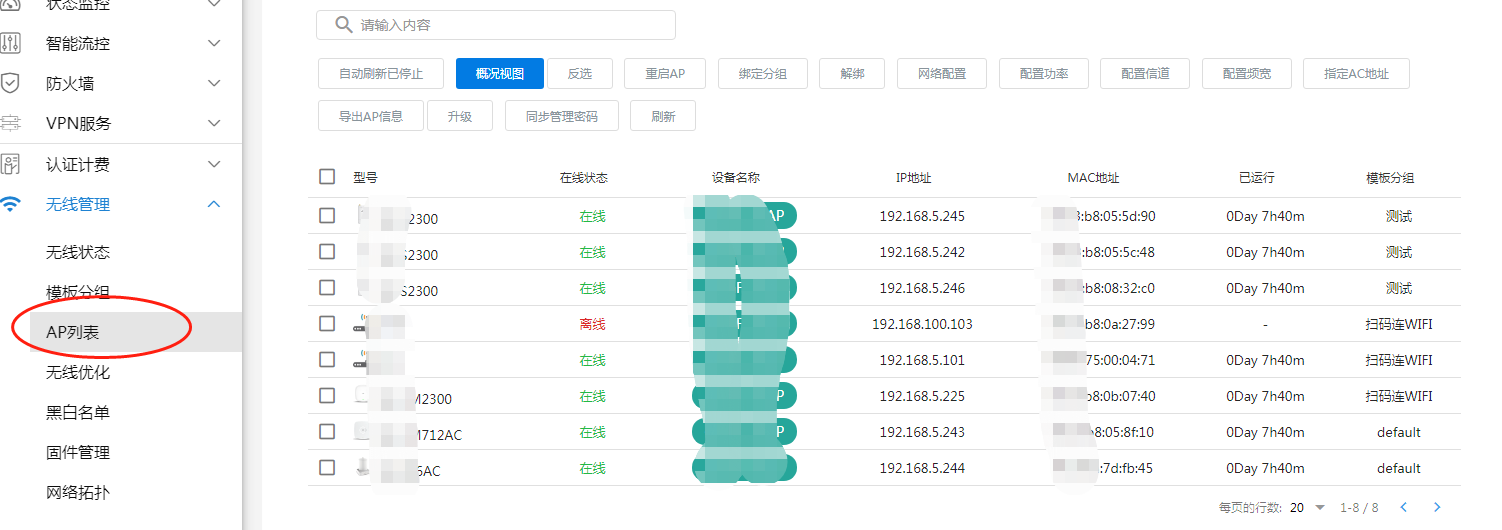Click the search magnifier icon

click(x=343, y=25)
